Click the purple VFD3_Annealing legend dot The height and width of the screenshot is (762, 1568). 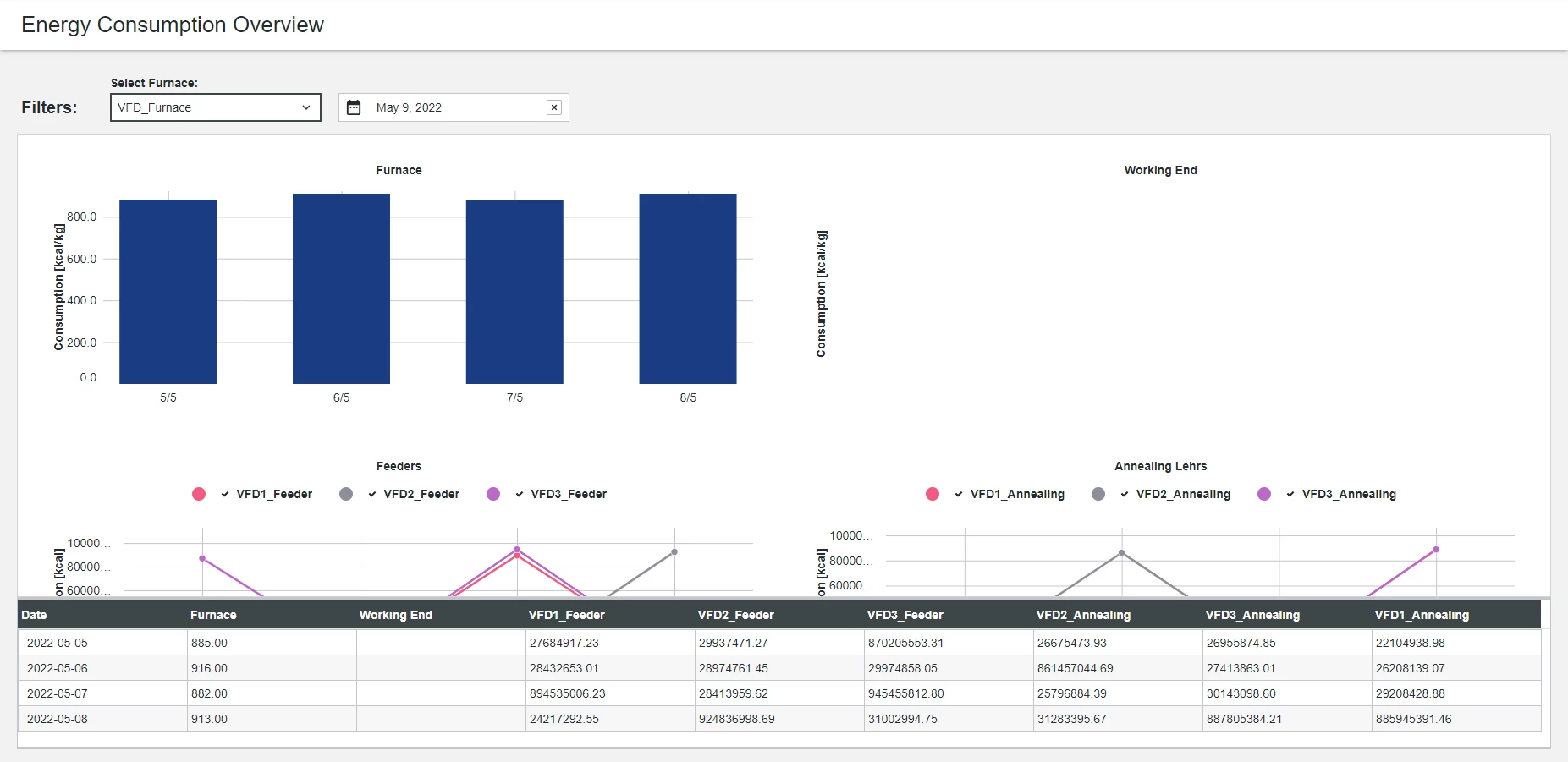[1264, 494]
